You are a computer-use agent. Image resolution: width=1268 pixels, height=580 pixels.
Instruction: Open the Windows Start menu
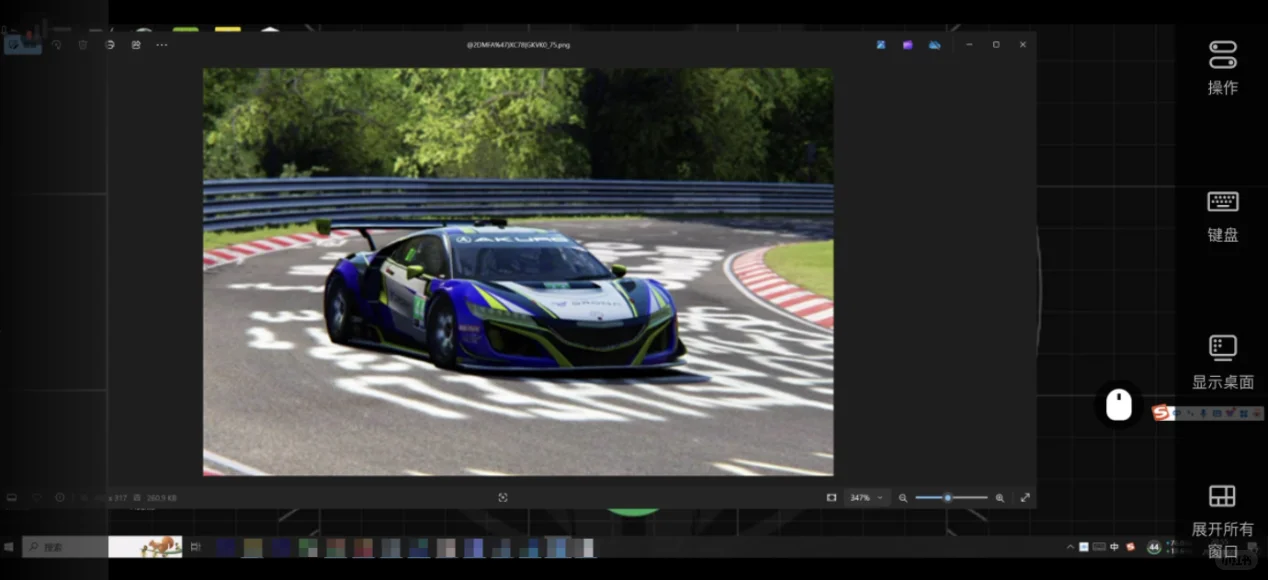(10, 547)
